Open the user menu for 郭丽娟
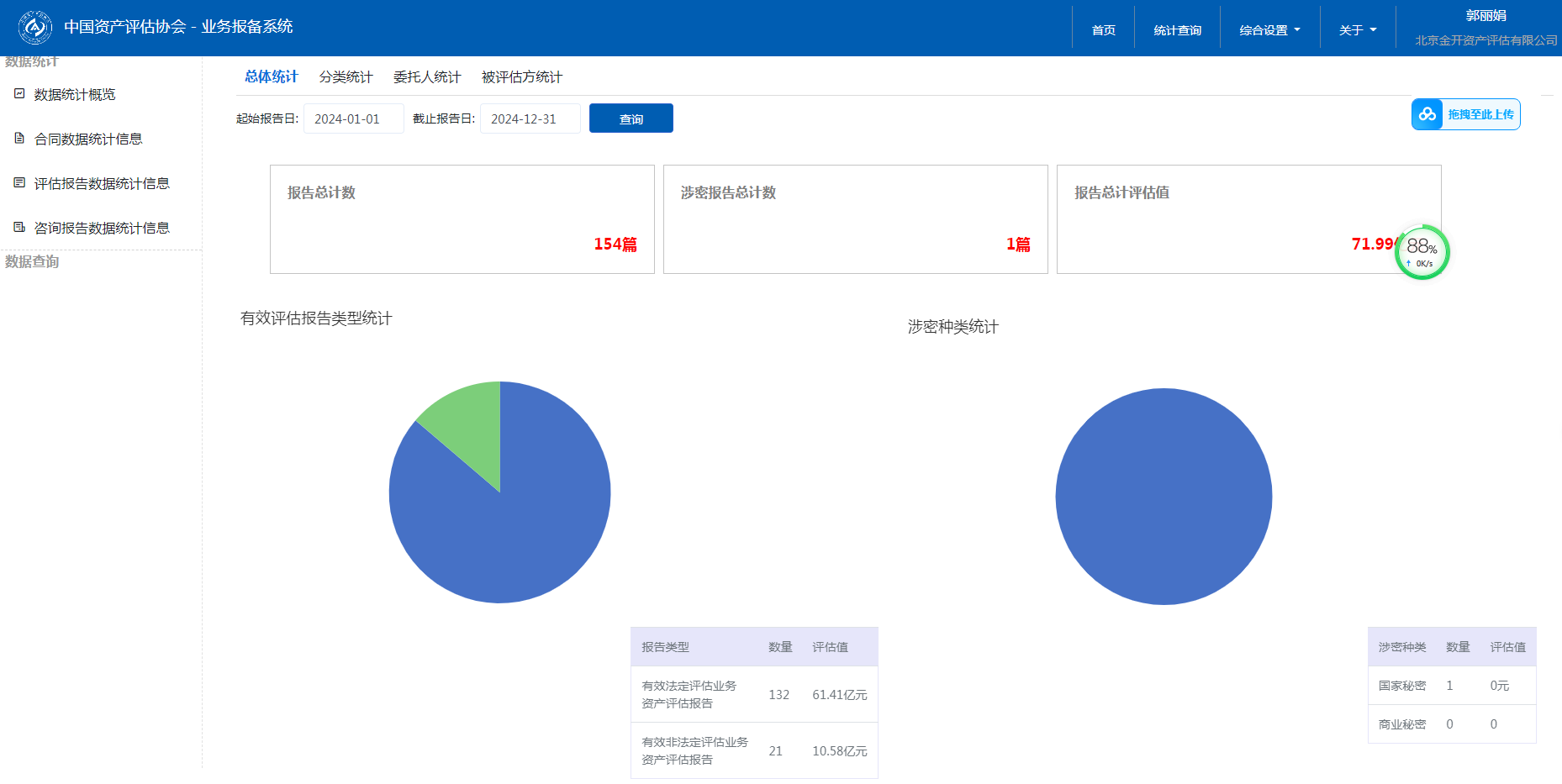This screenshot has height=784, width=1562. tap(1485, 16)
